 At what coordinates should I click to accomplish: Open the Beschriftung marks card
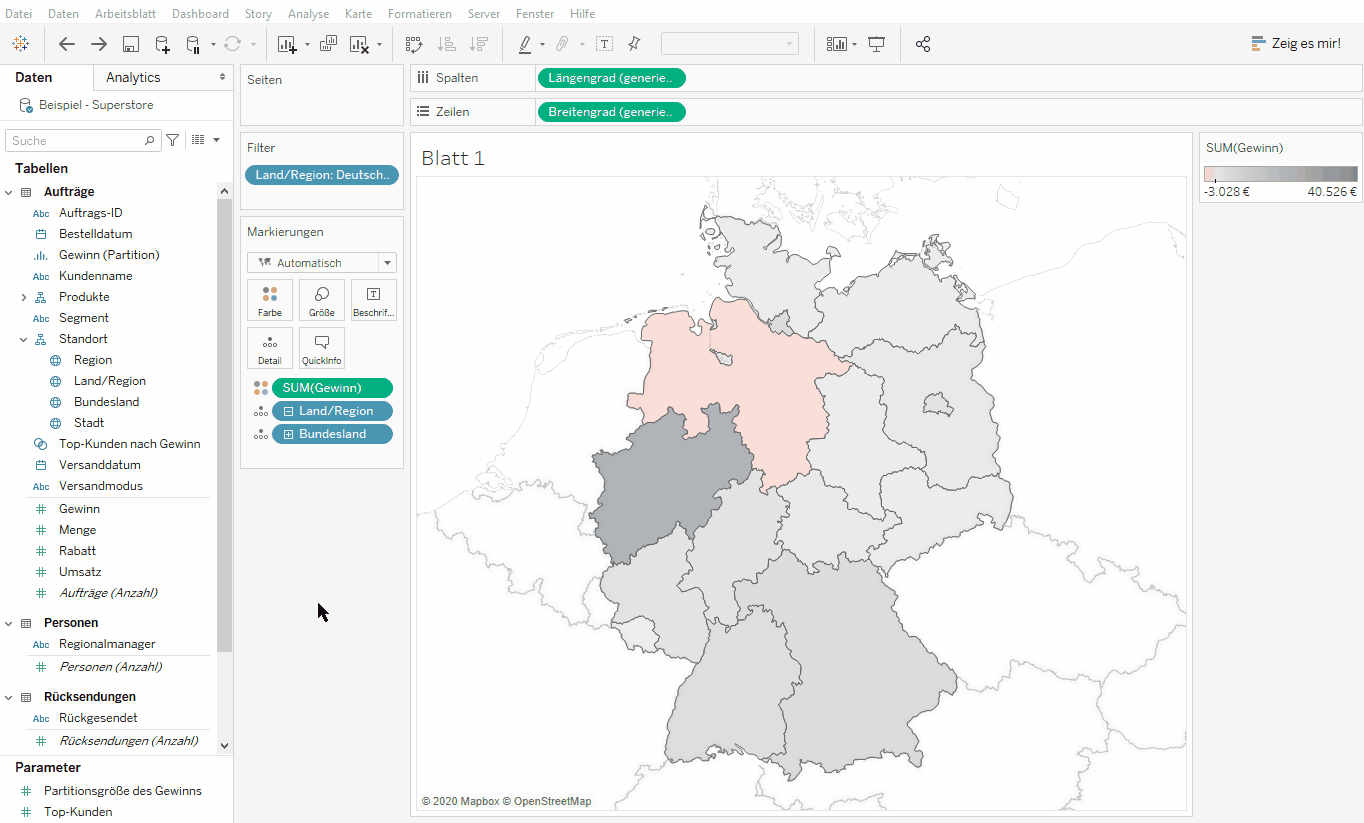pos(372,299)
